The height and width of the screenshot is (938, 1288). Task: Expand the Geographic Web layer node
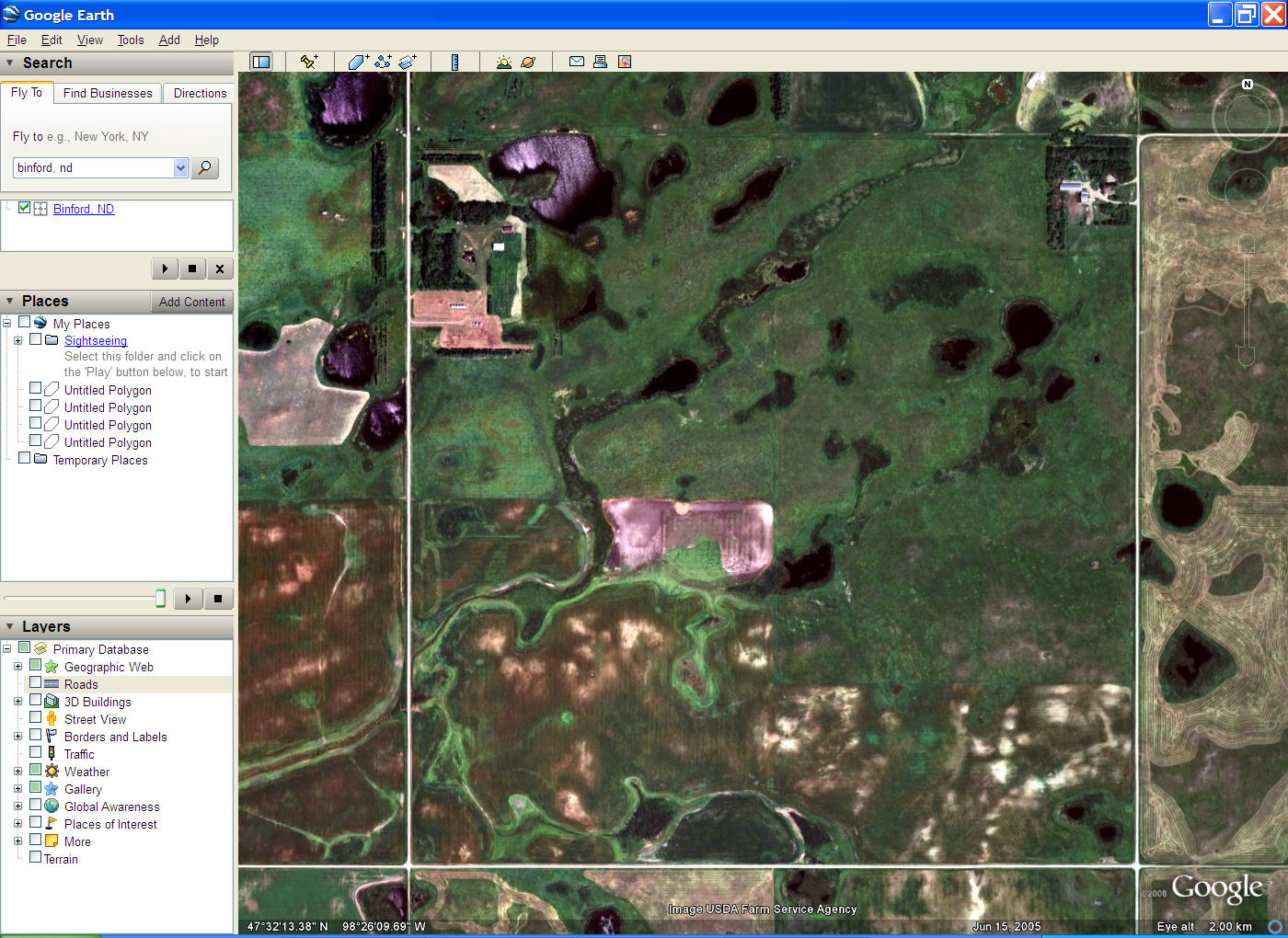17,667
